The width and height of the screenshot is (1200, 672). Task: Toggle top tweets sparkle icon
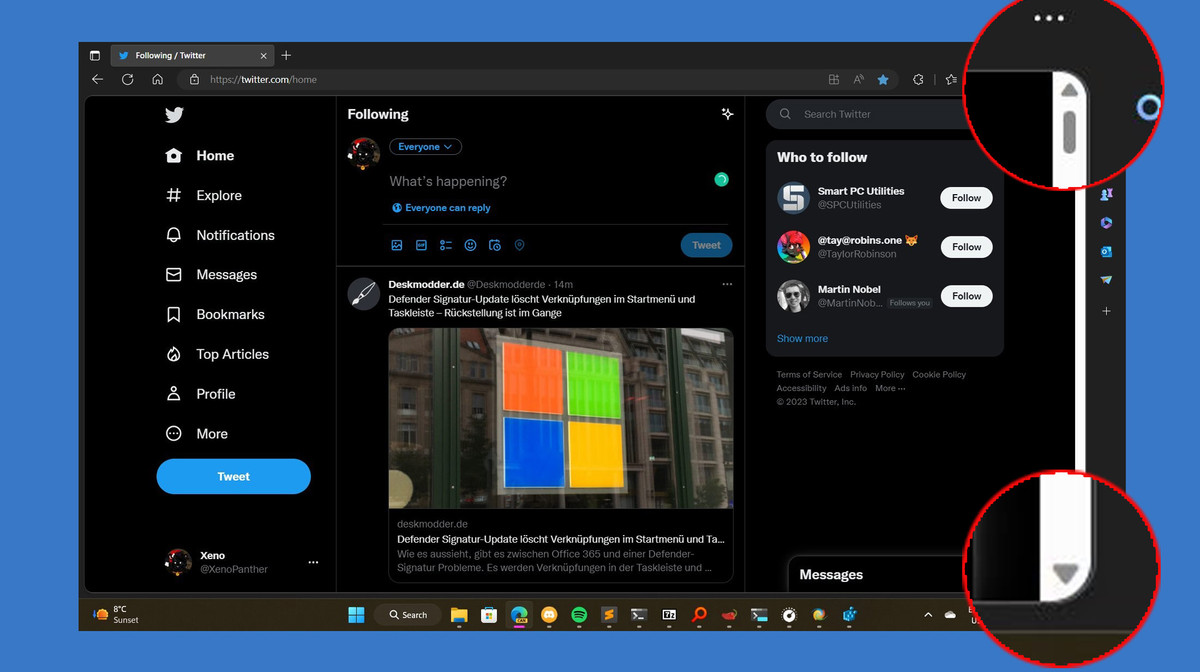(x=727, y=114)
